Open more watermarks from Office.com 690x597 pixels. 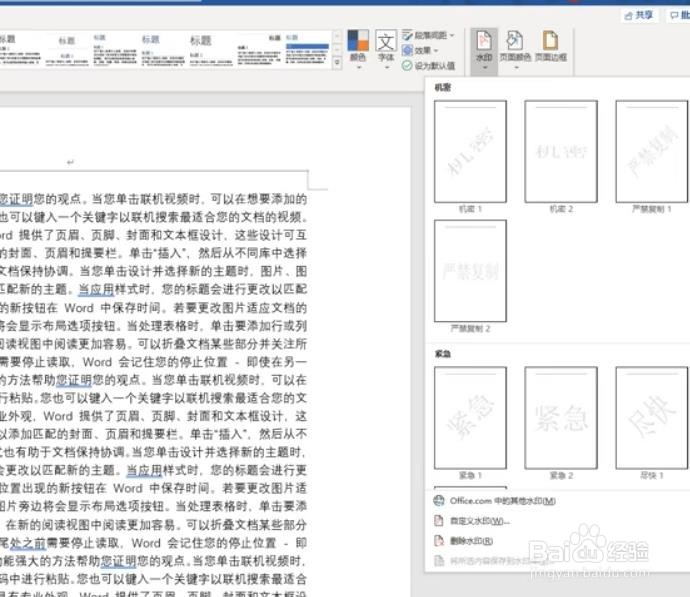(x=503, y=501)
